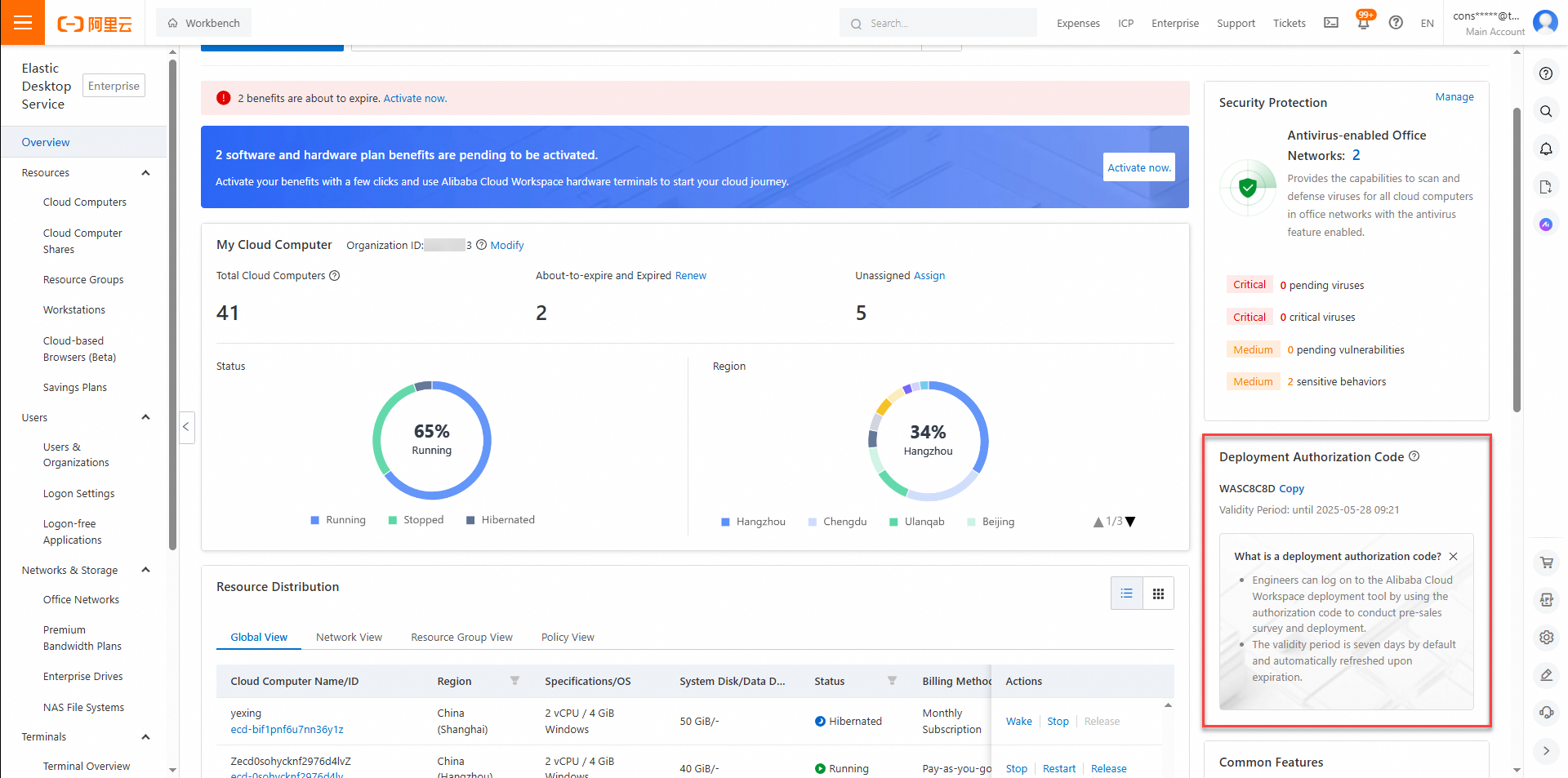Open the notifications bell with 99+ badge
The width and height of the screenshot is (1568, 778).
pos(1364,21)
